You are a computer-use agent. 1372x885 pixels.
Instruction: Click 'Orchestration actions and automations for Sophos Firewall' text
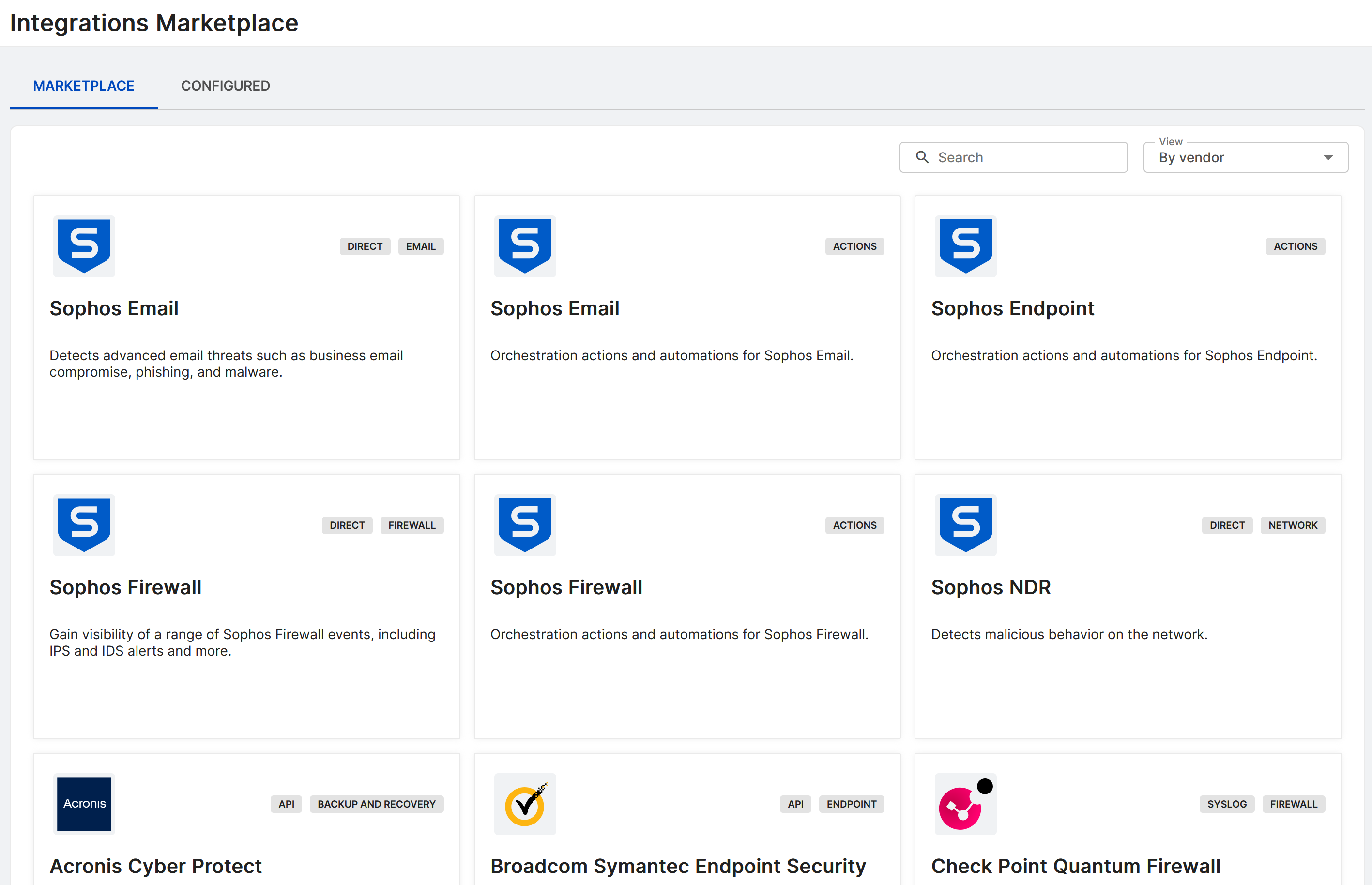pyautogui.click(x=679, y=634)
